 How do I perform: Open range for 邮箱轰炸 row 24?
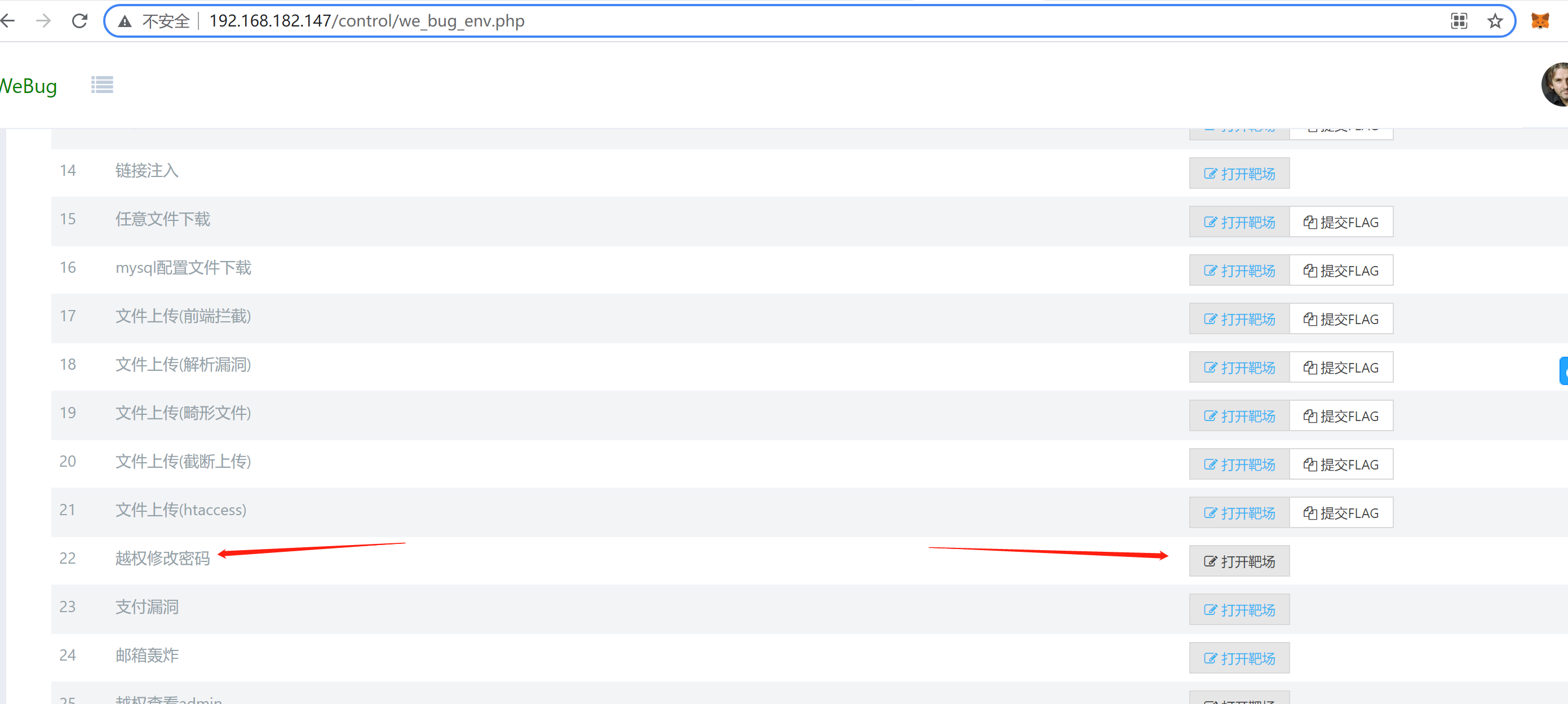[1239, 658]
